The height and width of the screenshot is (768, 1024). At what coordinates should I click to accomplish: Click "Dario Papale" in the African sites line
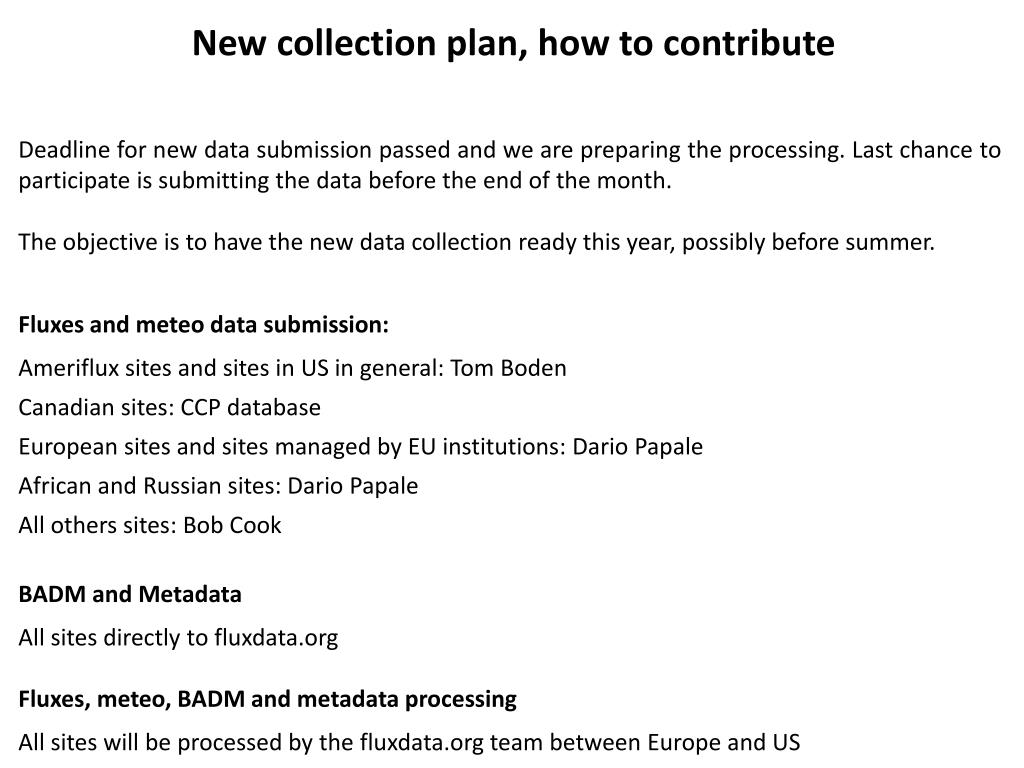pyautogui.click(x=353, y=486)
